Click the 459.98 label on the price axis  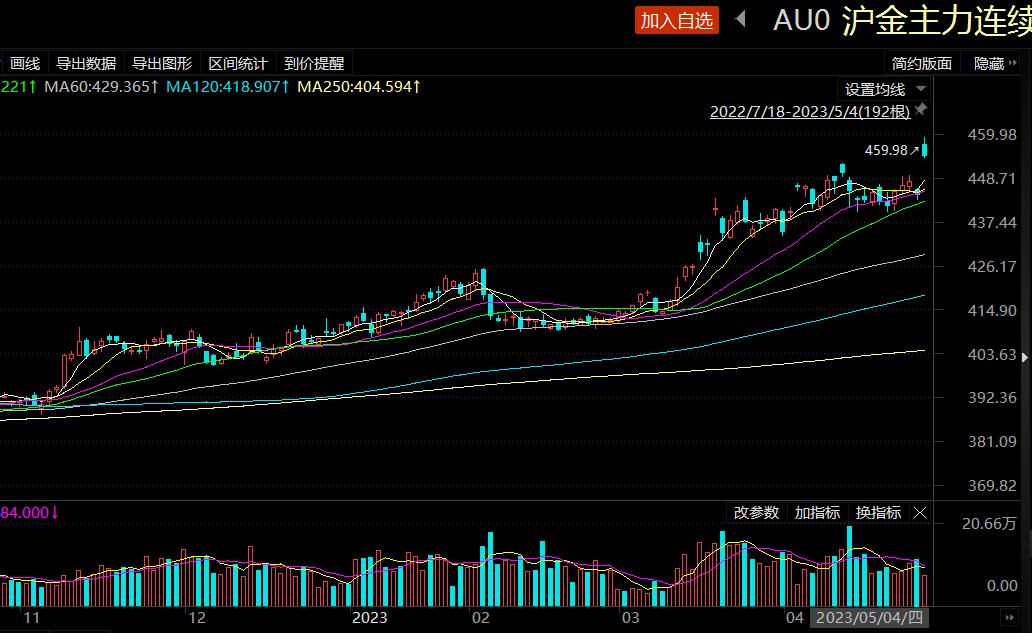(991, 135)
